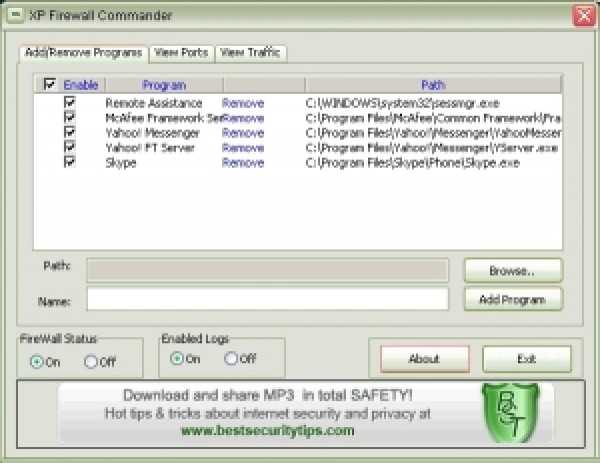
Task: Click the greyed Path field
Action: (x=267, y=270)
